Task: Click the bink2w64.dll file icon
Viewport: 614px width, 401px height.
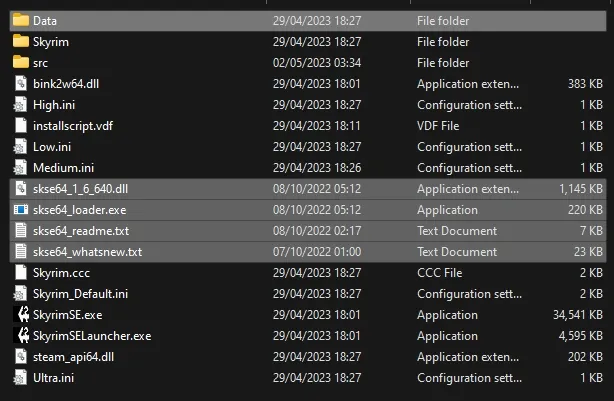Action: [20, 83]
